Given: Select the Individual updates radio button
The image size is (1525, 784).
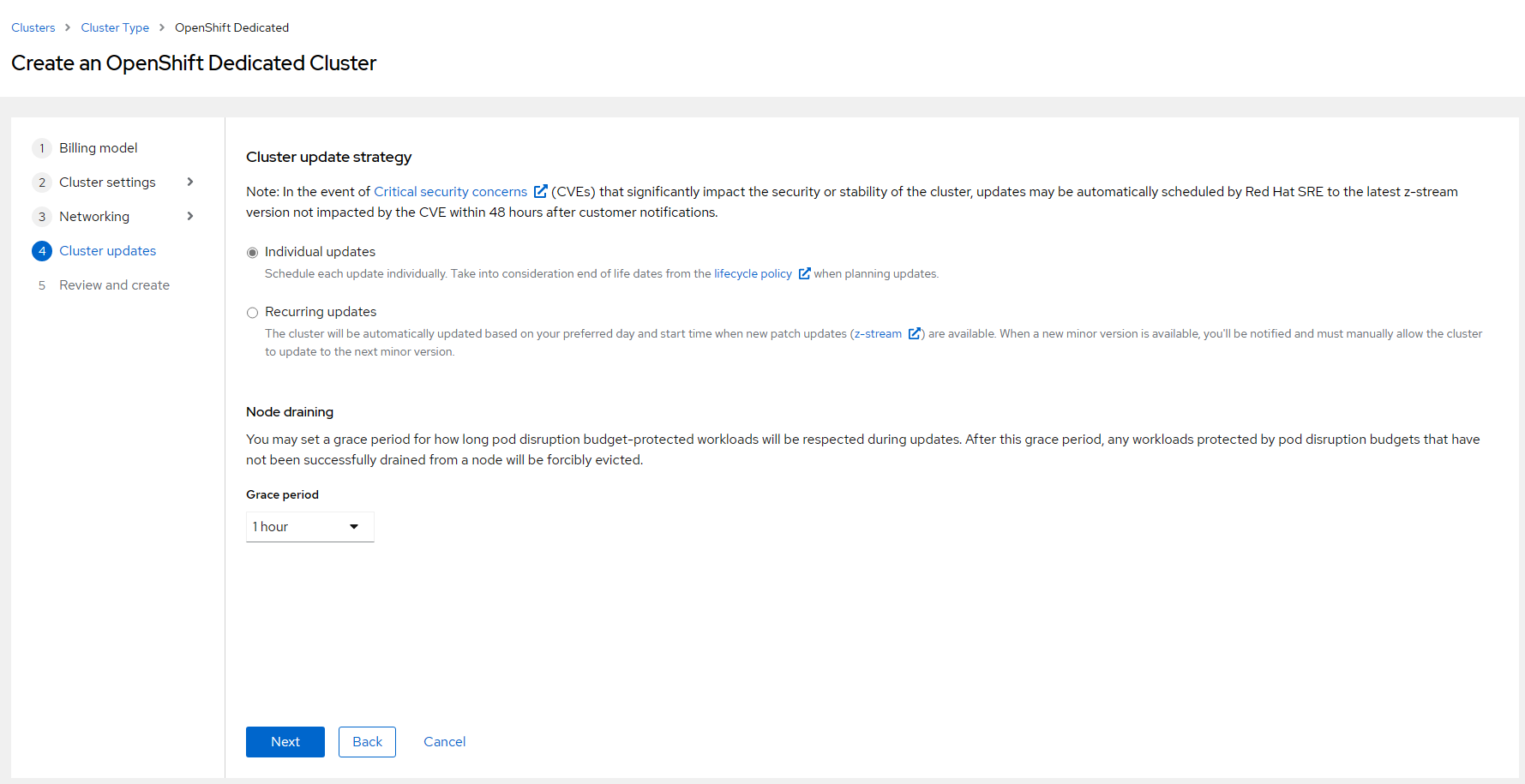Looking at the screenshot, I should (253, 253).
